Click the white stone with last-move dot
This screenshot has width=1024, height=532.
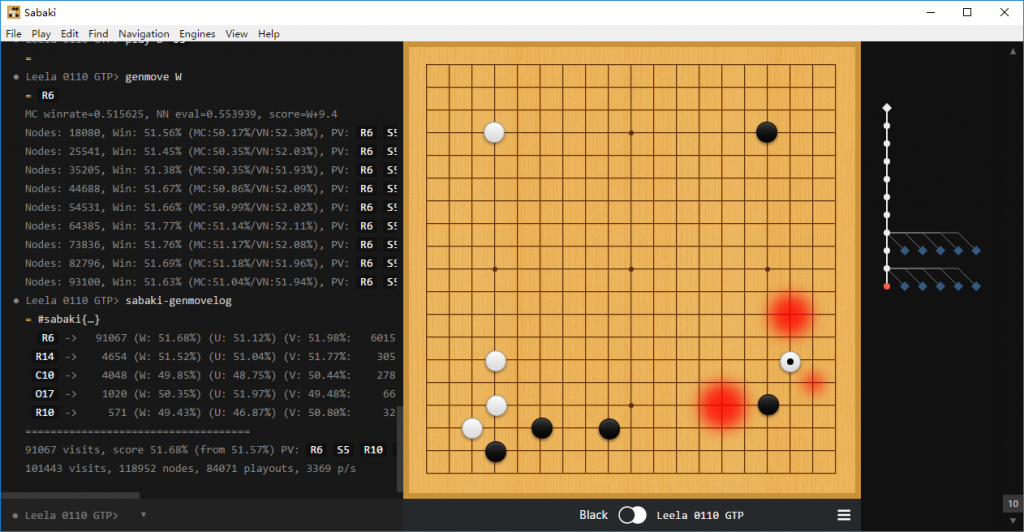click(x=790, y=361)
